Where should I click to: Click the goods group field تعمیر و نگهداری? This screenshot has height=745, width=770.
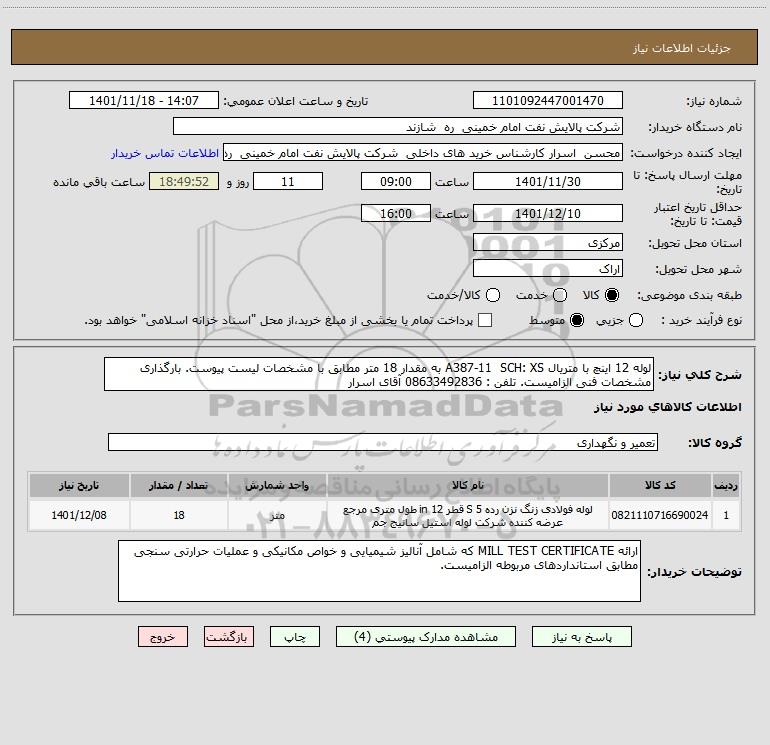pyautogui.click(x=383, y=442)
